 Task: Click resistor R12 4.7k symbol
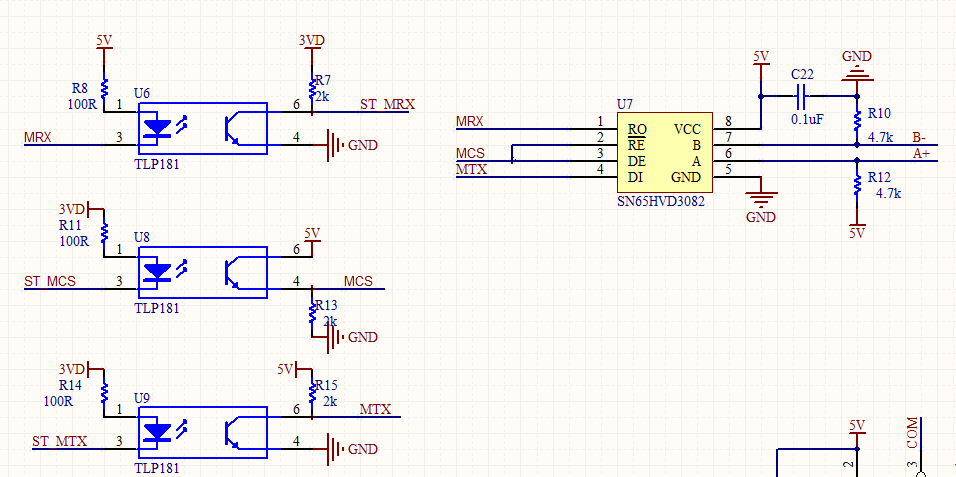[x=857, y=183]
